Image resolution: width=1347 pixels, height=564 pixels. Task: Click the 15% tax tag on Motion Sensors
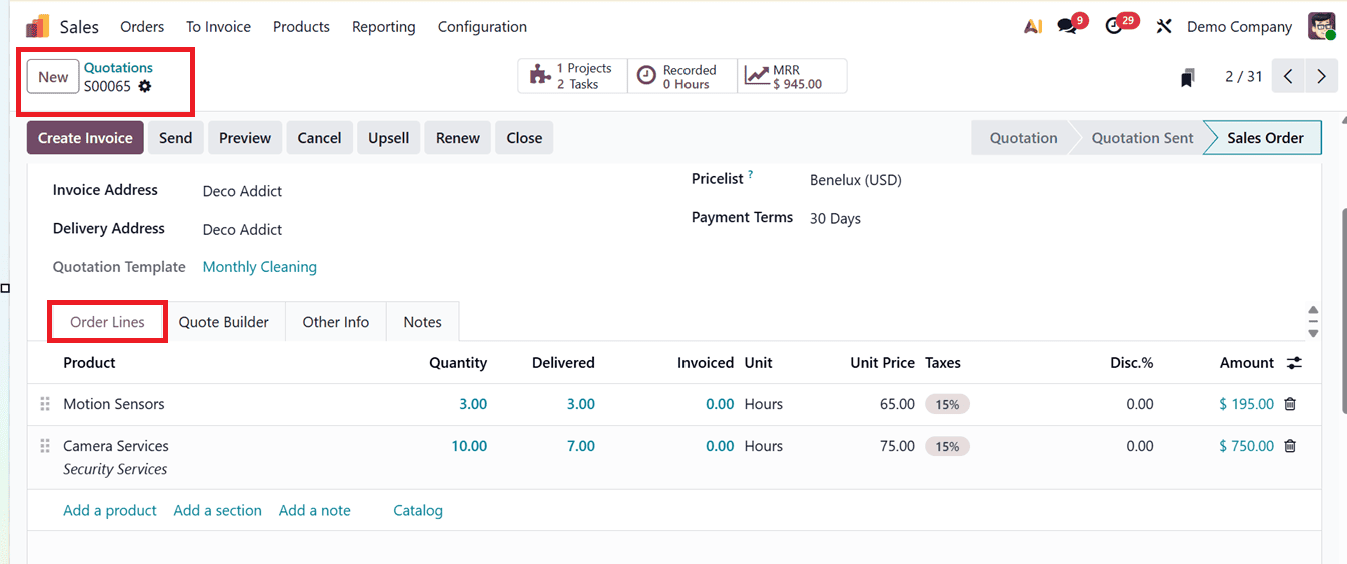coord(947,405)
